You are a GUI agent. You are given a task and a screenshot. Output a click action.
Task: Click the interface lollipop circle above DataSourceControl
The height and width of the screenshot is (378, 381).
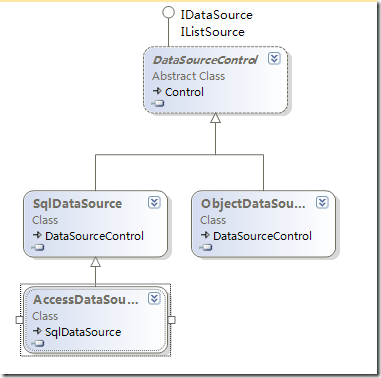(x=168, y=13)
